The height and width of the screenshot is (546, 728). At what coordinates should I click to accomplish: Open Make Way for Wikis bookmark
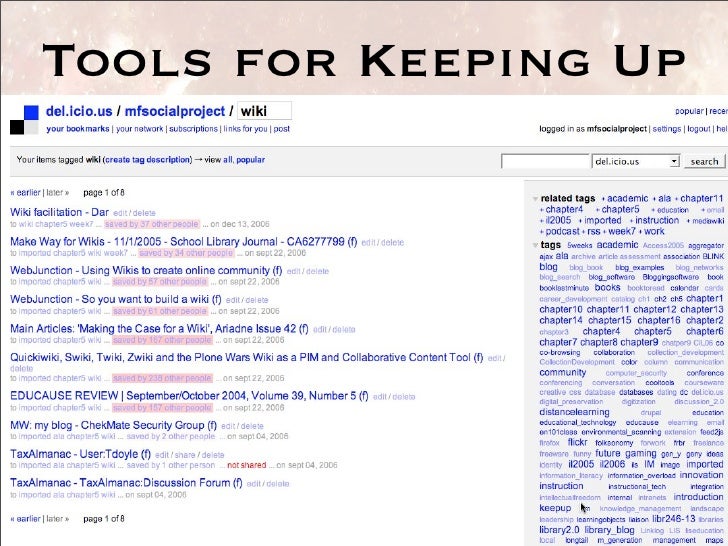183,241
